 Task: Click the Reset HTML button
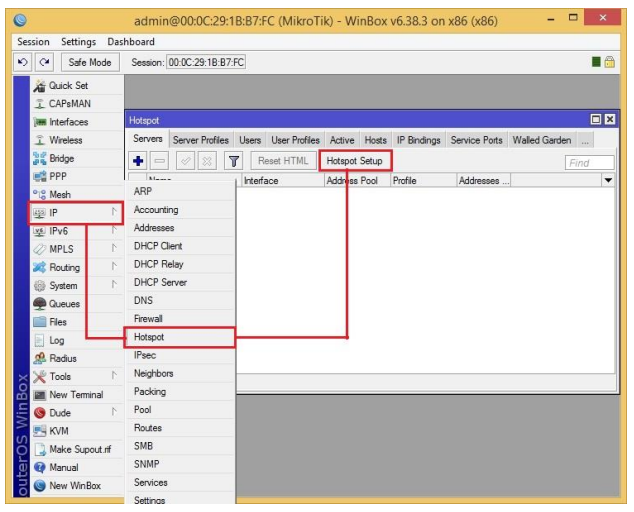[x=283, y=161]
